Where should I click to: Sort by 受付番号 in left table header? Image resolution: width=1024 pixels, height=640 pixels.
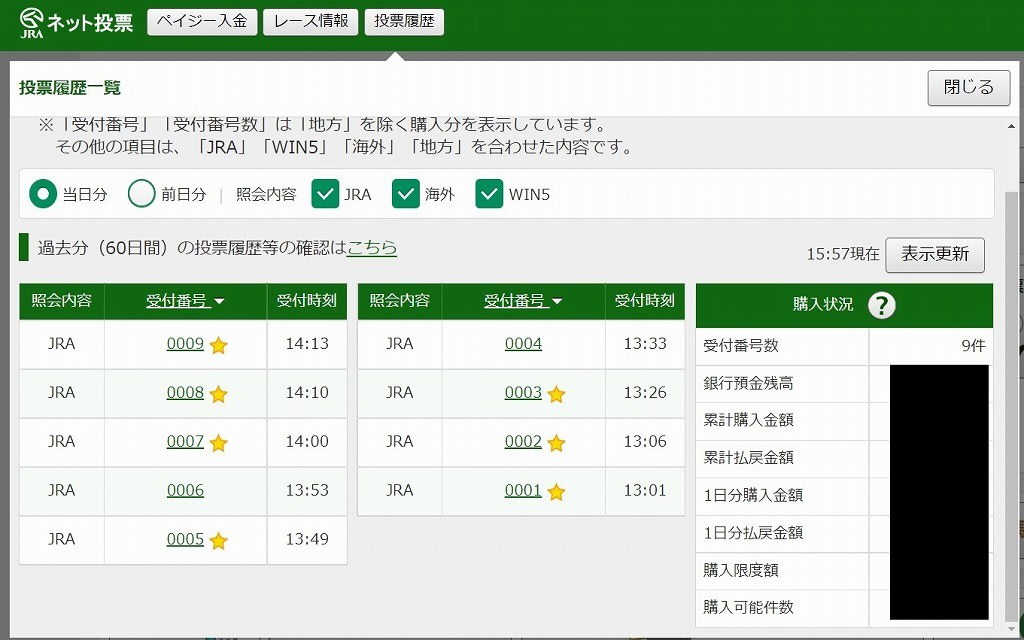[185, 301]
